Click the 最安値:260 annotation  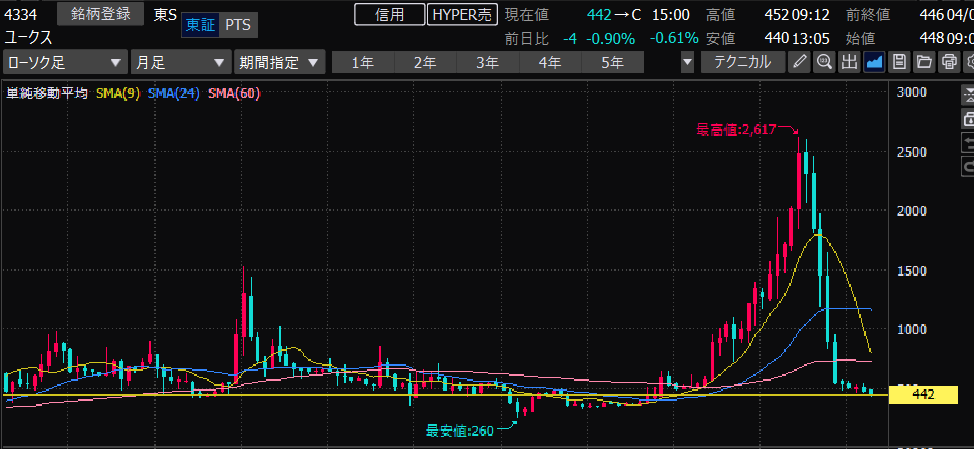[x=459, y=430]
